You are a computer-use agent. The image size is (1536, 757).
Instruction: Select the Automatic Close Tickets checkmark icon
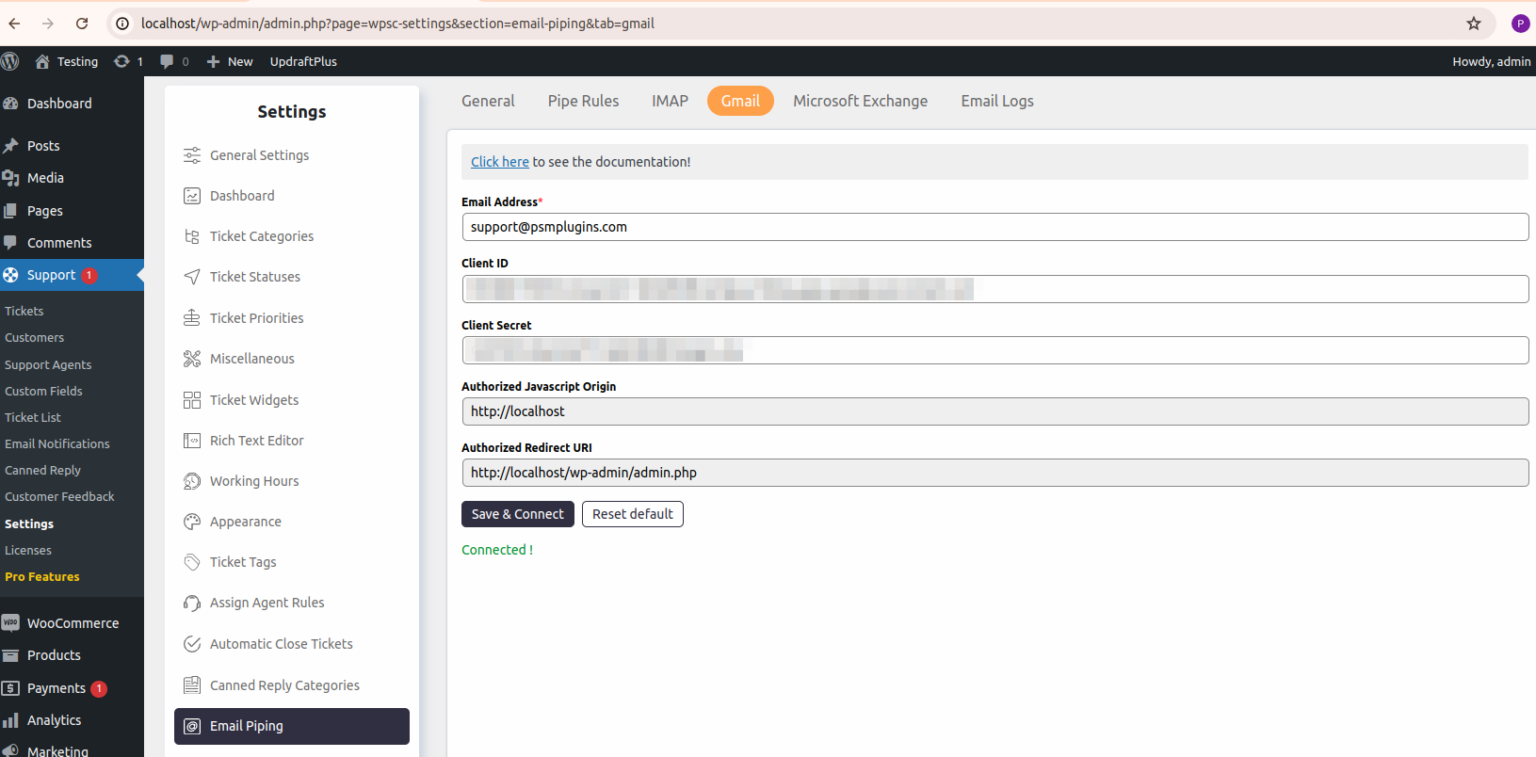pyautogui.click(x=191, y=644)
